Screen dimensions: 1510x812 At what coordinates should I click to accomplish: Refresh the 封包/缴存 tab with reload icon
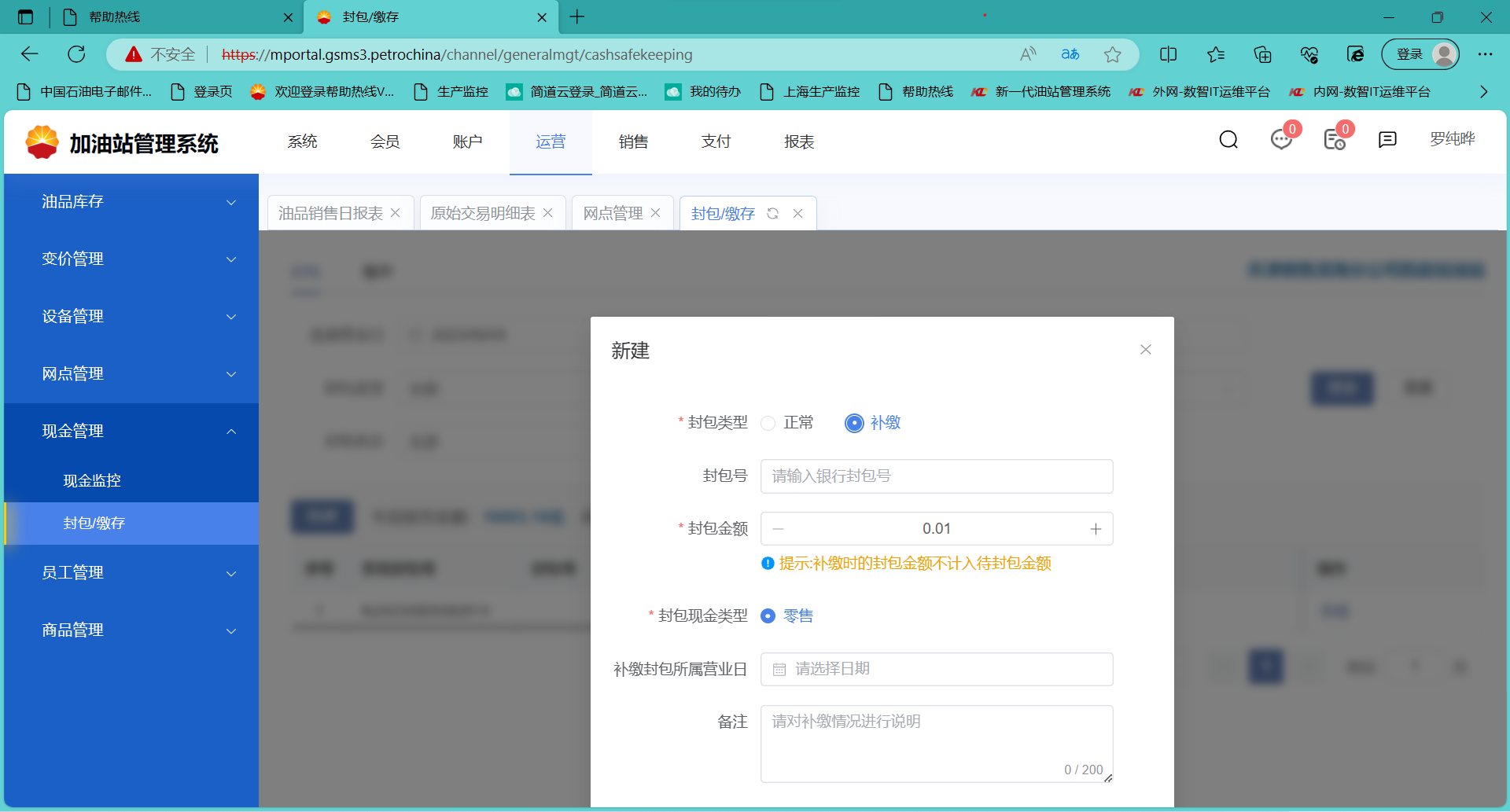(x=773, y=214)
